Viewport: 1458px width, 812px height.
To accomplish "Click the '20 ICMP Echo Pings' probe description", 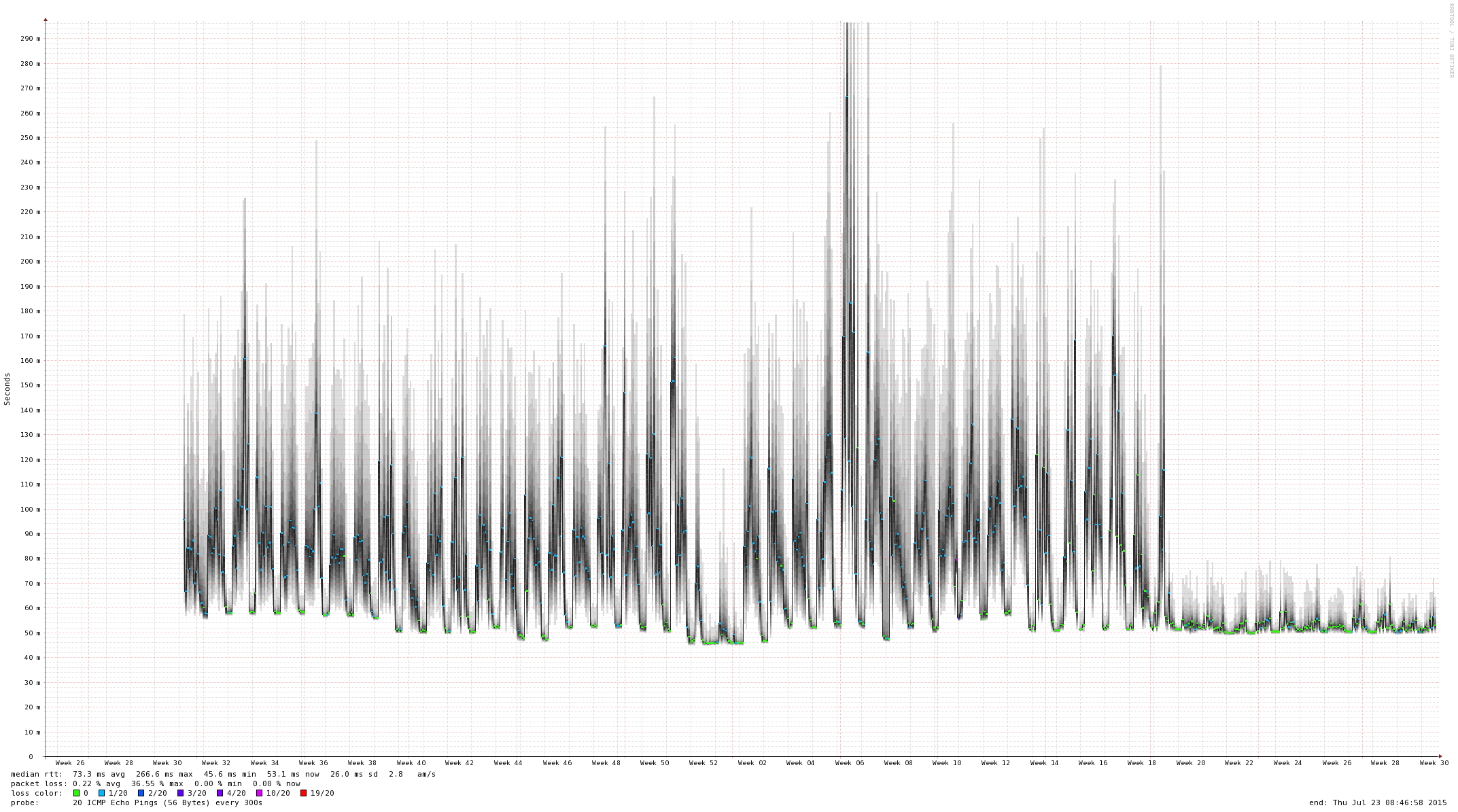I will click(116, 802).
